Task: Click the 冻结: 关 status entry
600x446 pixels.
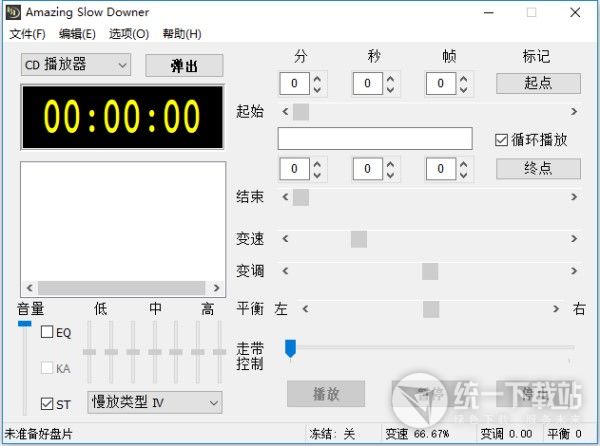Action: 332,434
